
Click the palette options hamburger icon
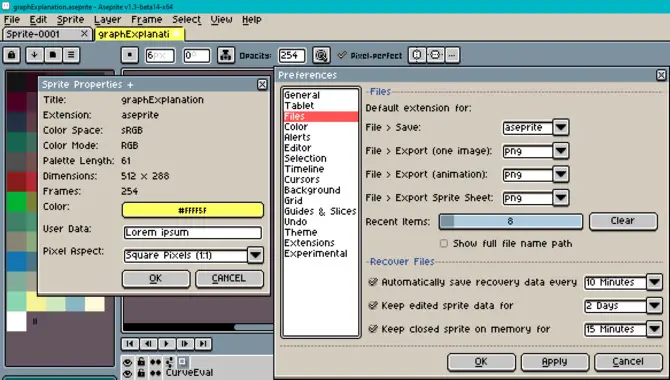[71, 55]
